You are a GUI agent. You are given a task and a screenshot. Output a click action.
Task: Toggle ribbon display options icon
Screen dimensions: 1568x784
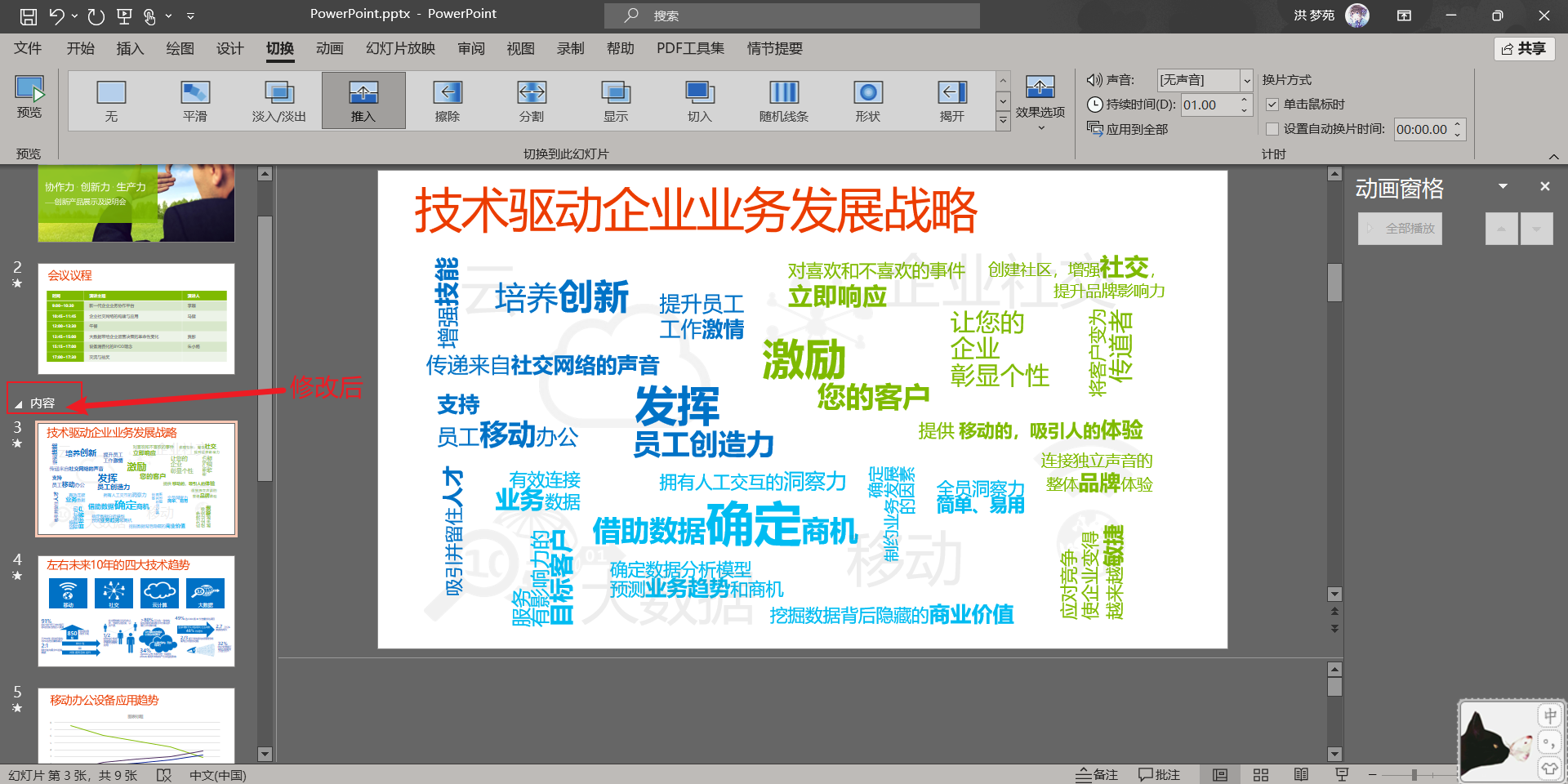(x=1405, y=16)
